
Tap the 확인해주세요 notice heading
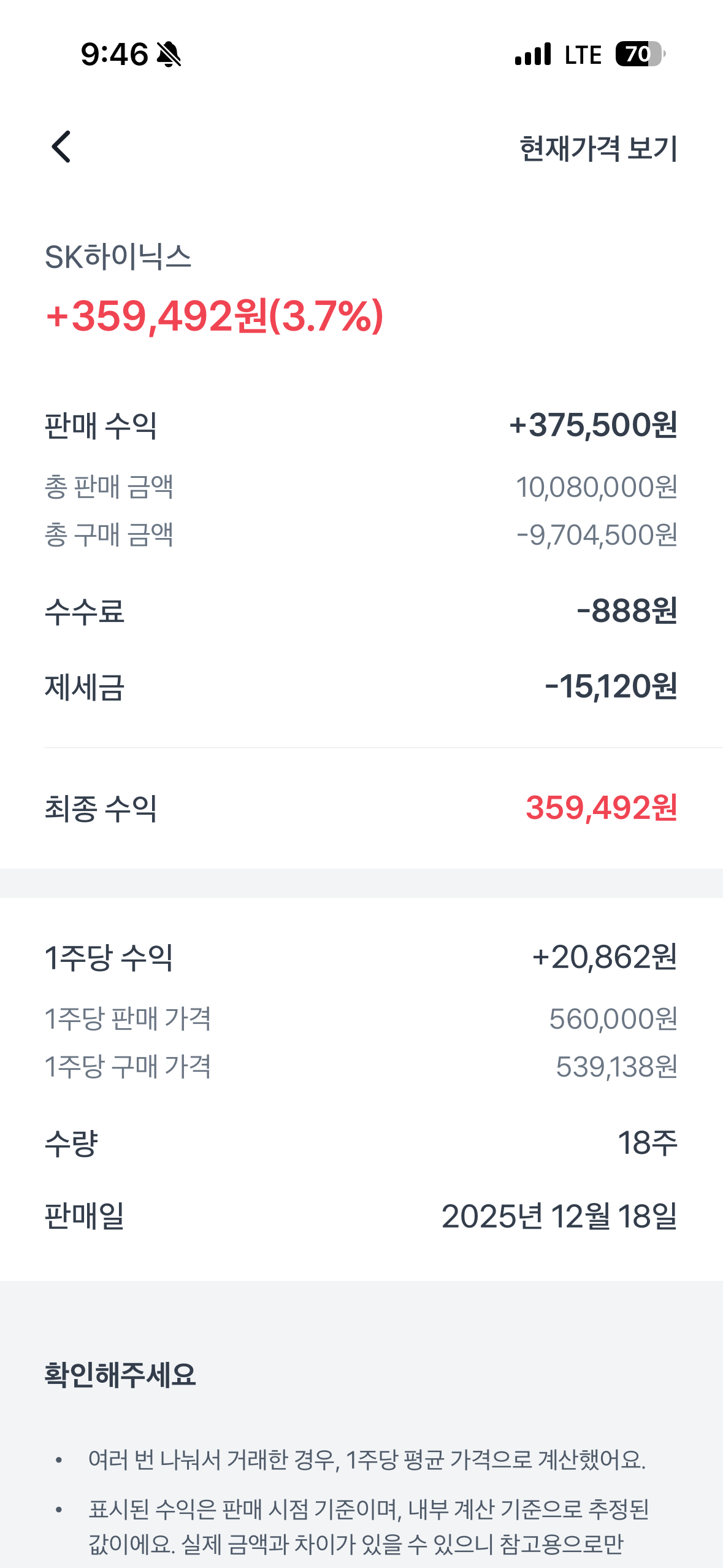(x=120, y=1375)
